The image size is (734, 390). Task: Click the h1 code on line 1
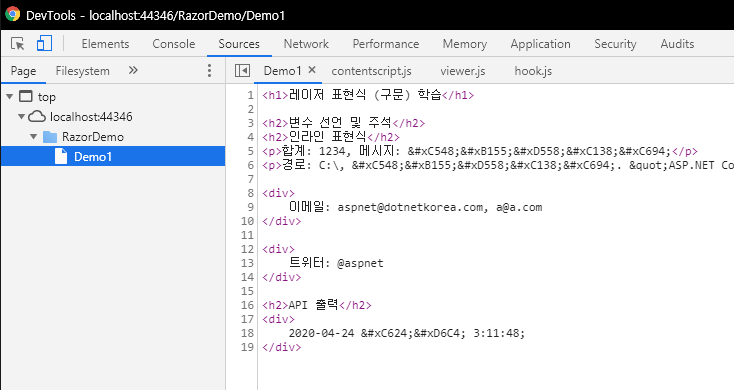pos(368,95)
